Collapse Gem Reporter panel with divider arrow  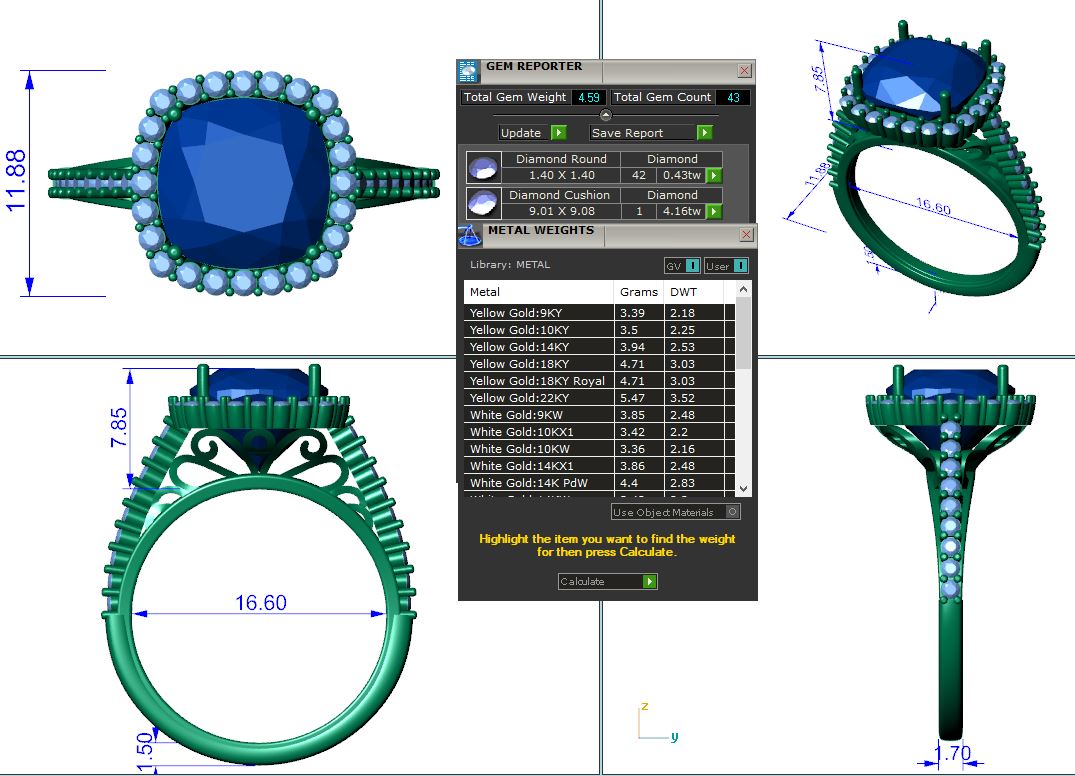click(605, 115)
